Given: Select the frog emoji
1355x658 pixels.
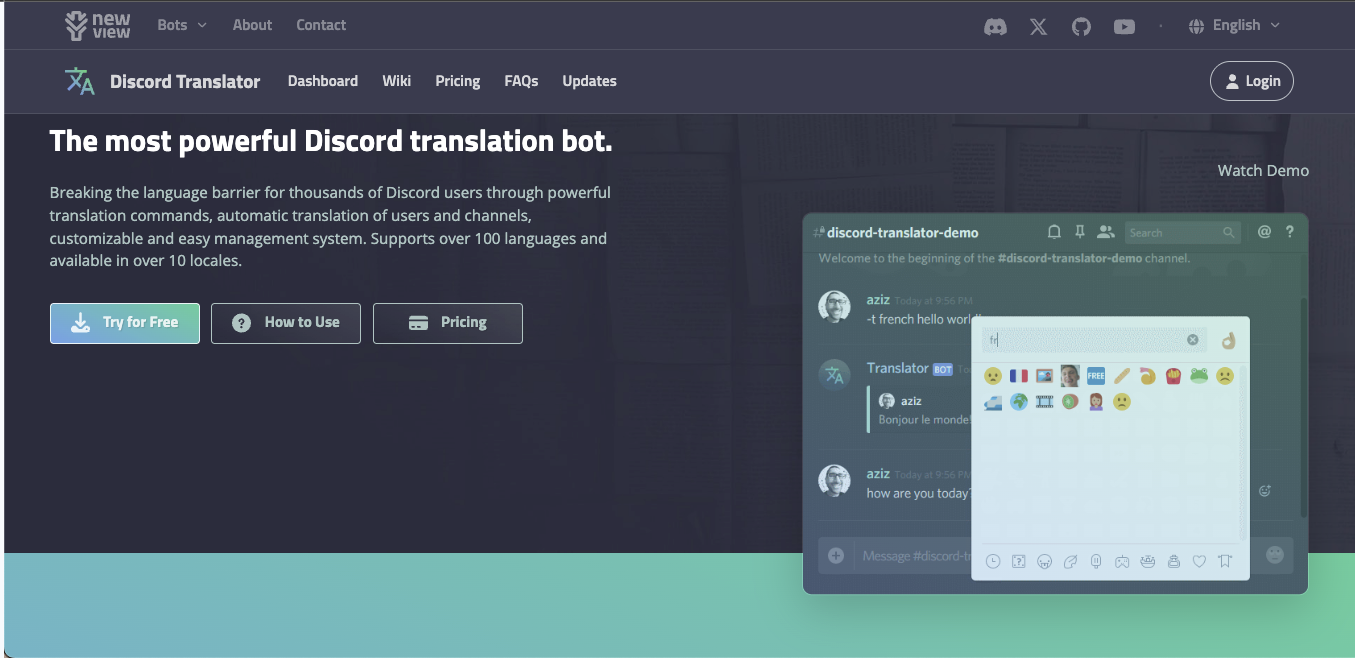Looking at the screenshot, I should [x=1199, y=376].
